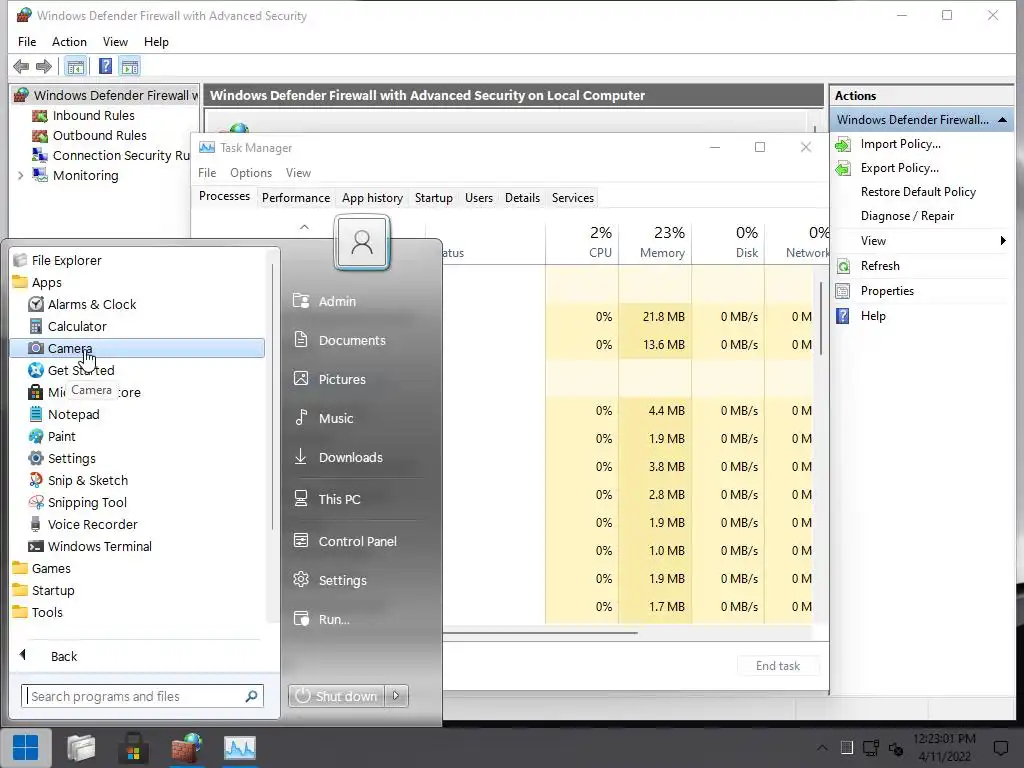Click the Windows Start button on taskbar
The width and height of the screenshot is (1024, 768).
tap(25, 748)
